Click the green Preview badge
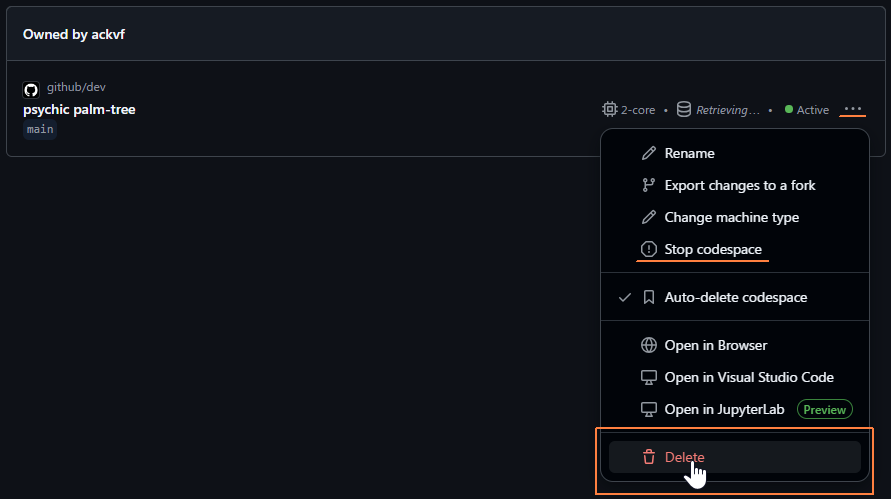The image size is (891, 499). tap(824, 409)
